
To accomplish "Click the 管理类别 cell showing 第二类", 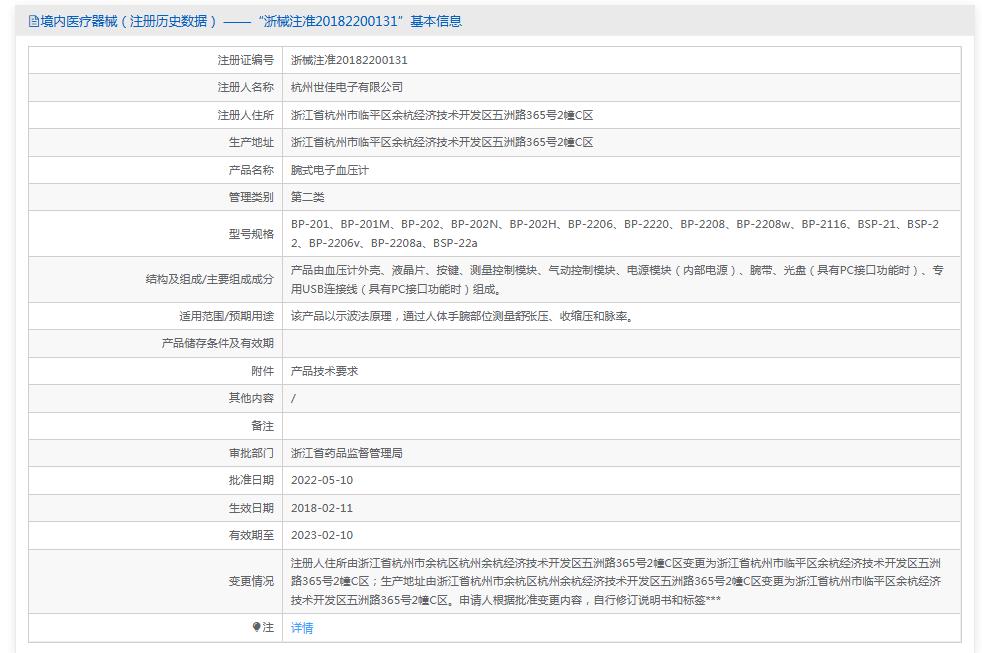I will point(311,196).
